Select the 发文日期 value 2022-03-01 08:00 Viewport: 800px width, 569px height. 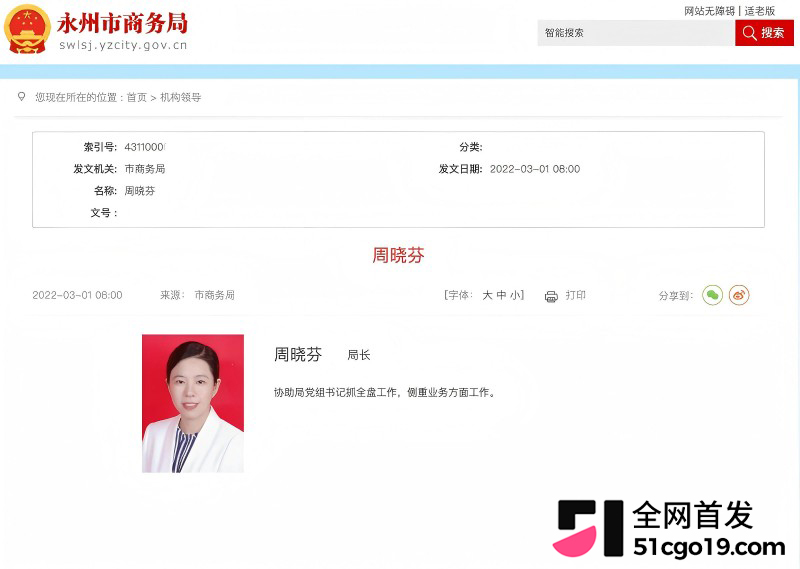[x=535, y=169]
